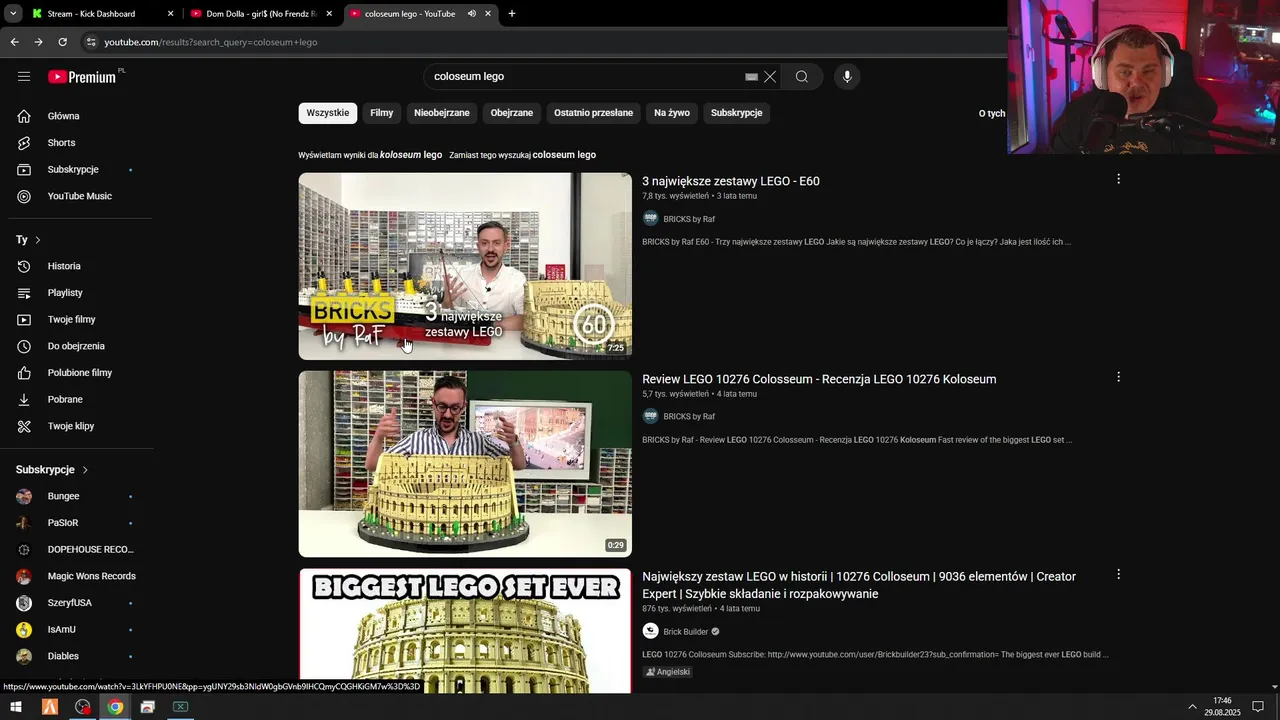1280x720 pixels.
Task: Search instead for 'coloseum lego' link
Action: point(564,155)
